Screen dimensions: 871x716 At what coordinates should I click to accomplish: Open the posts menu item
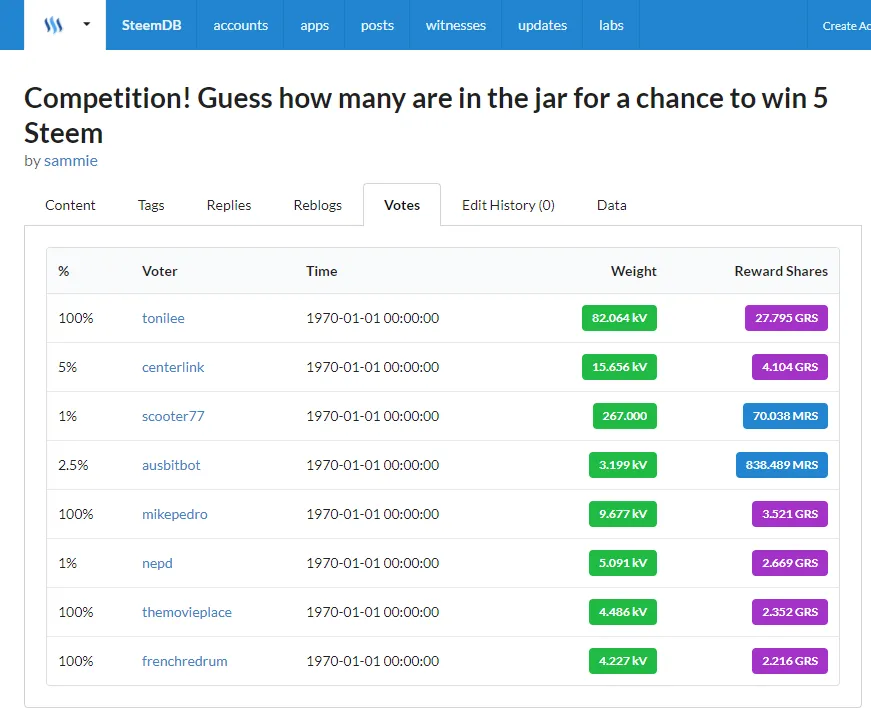pyautogui.click(x=377, y=25)
